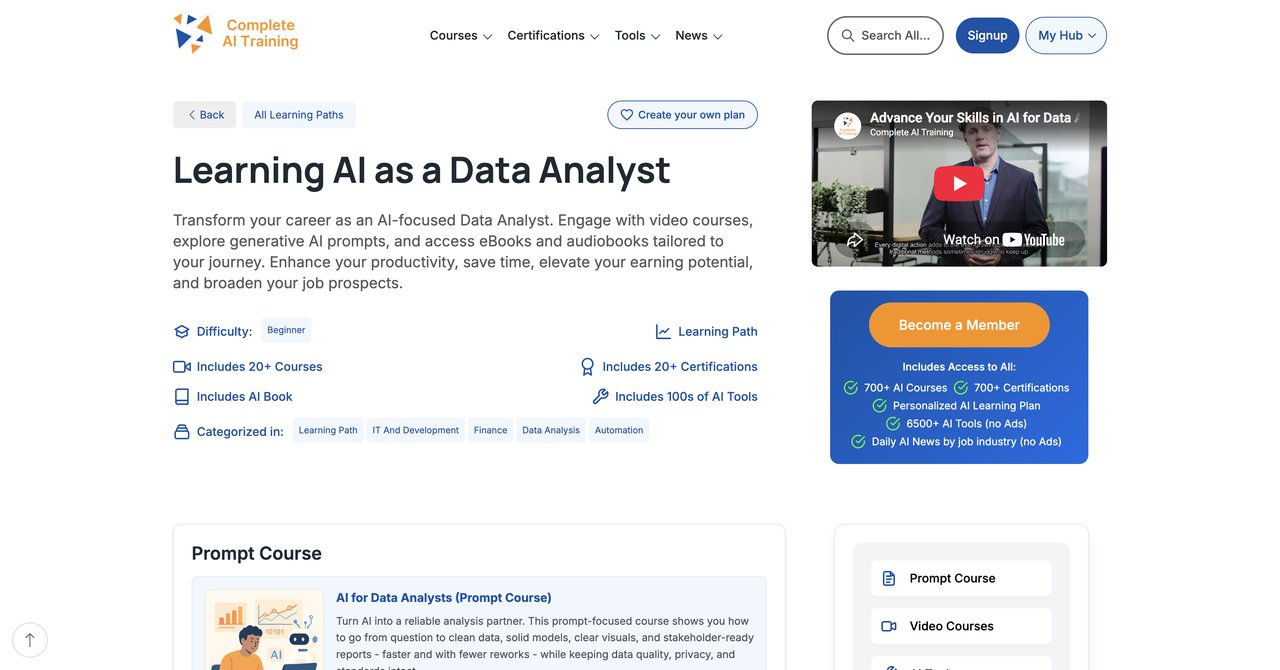Click the Learning Path chart icon
The height and width of the screenshot is (670, 1280).
point(663,332)
